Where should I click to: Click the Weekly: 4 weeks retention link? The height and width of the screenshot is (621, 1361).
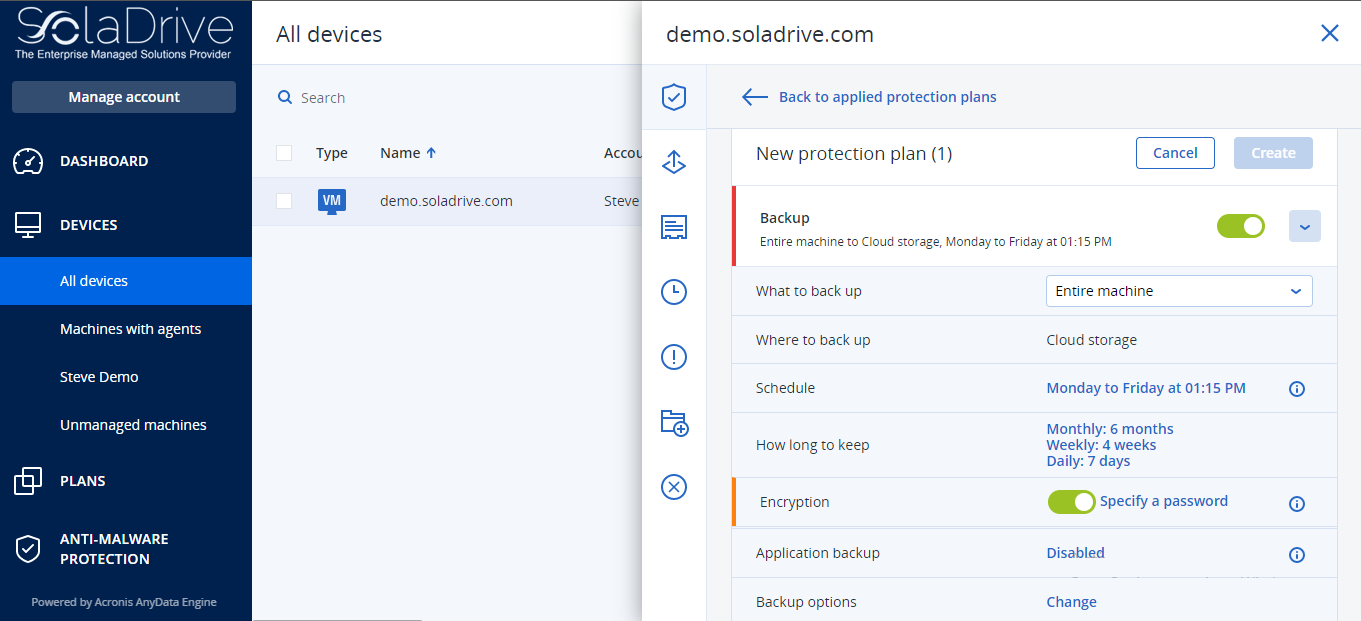(1101, 445)
